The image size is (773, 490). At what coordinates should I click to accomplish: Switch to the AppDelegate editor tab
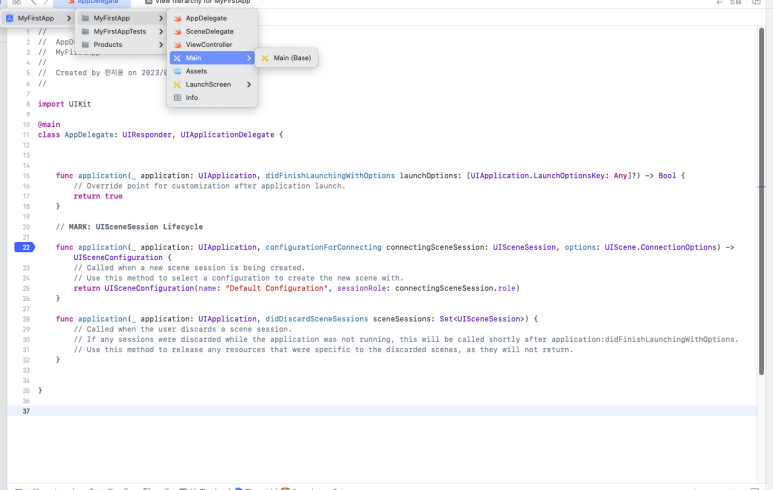[93, 2]
